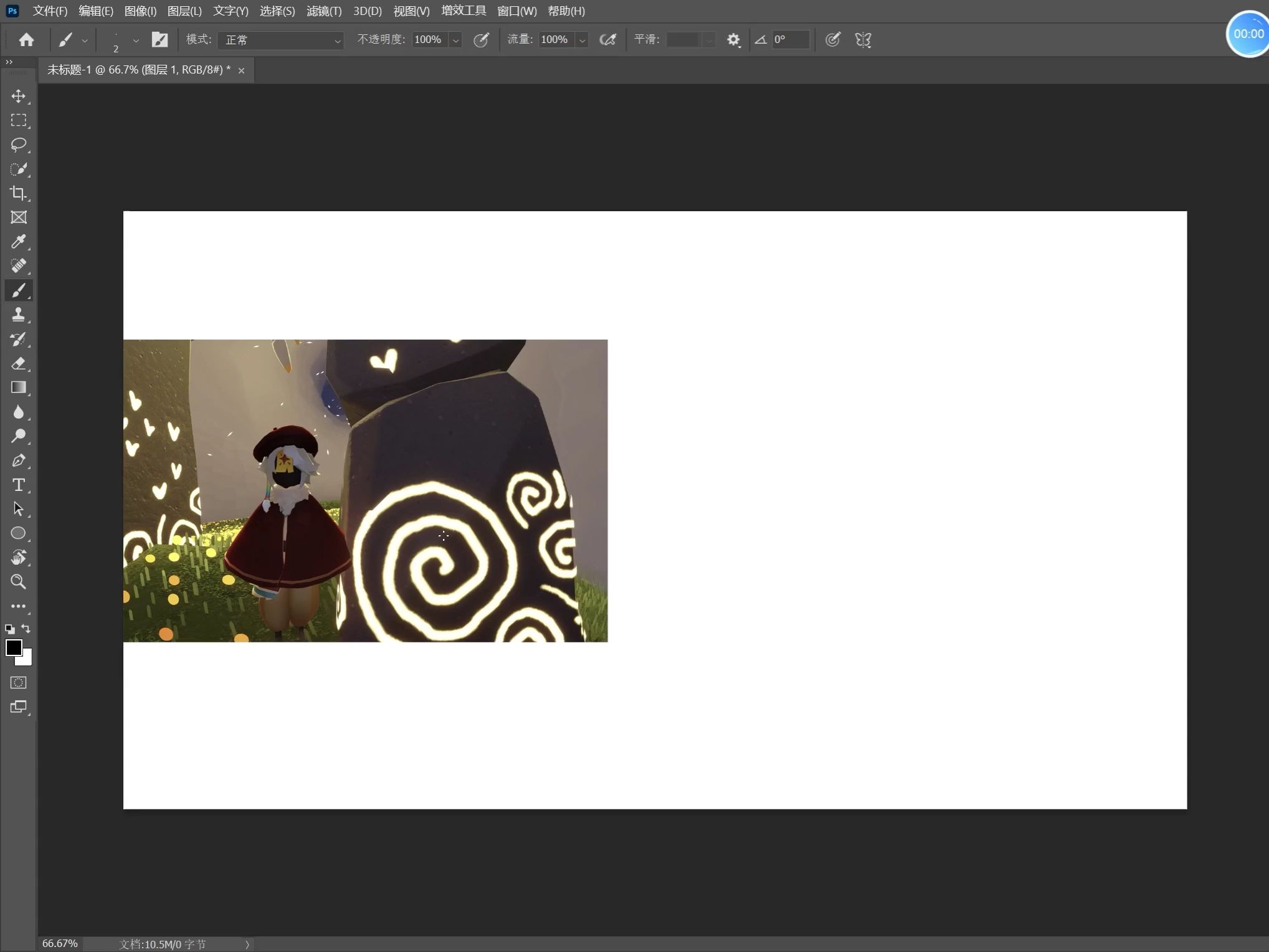Open the tool preset picker arrow
Image resolution: width=1269 pixels, height=952 pixels.
tap(85, 40)
